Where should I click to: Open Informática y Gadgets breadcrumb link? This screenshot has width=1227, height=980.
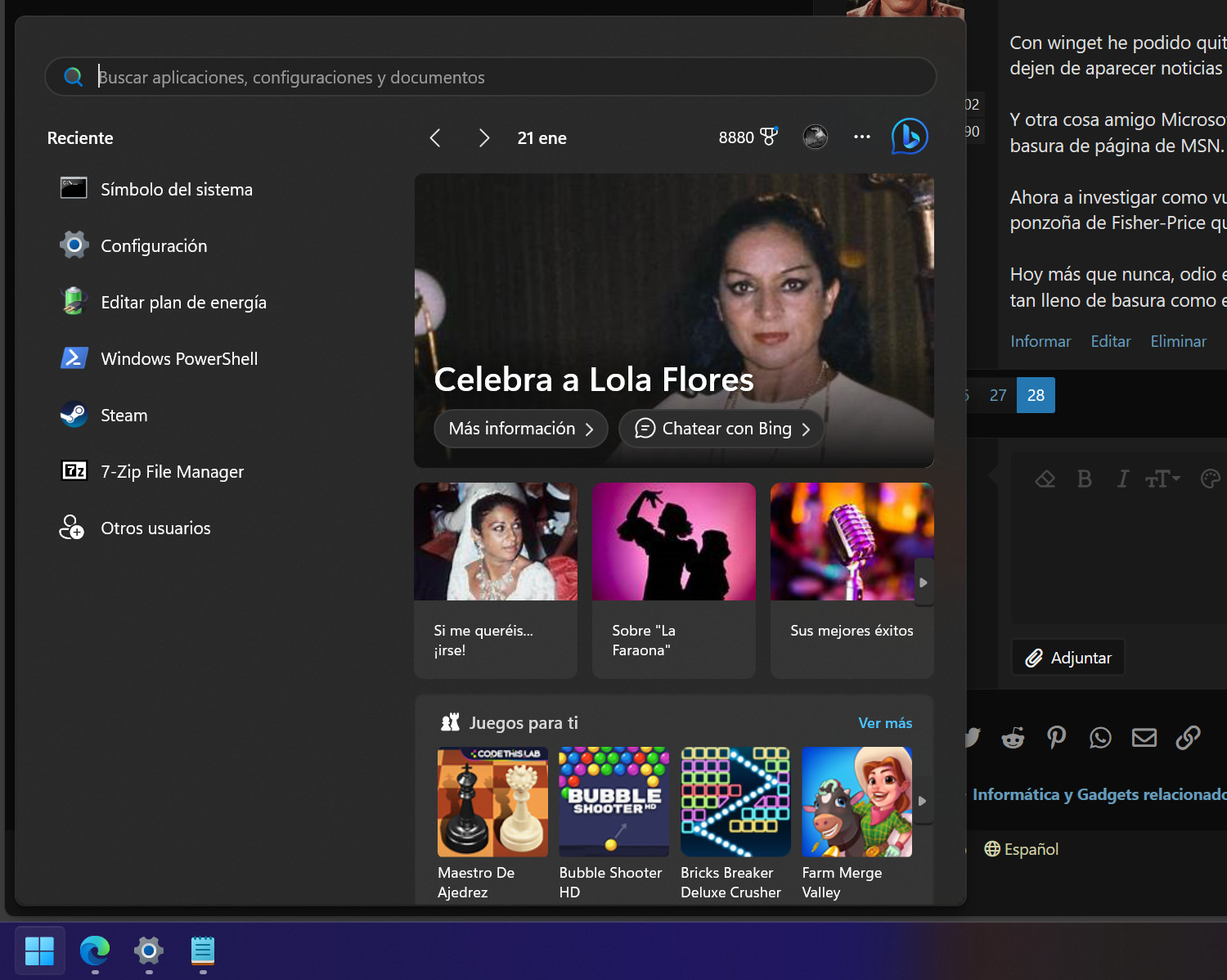point(1099,794)
